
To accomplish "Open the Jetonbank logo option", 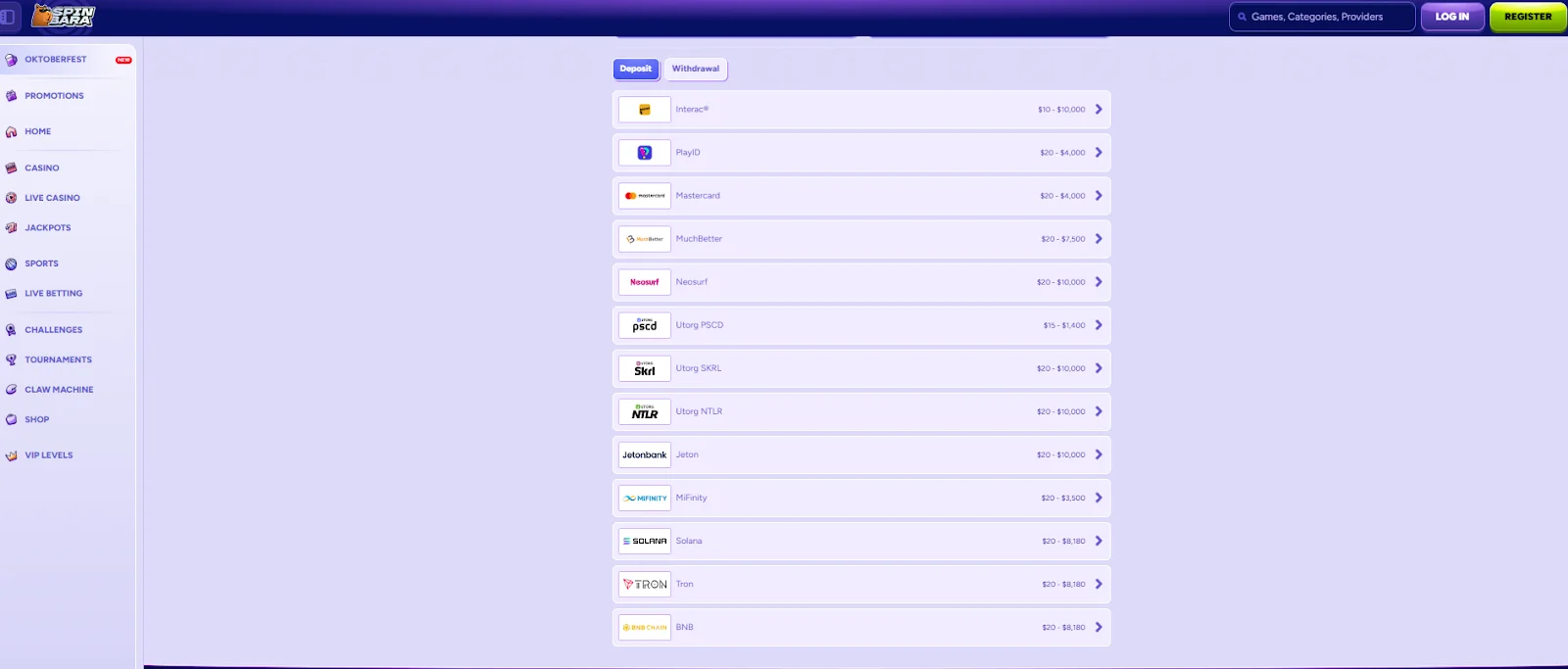I will click(x=645, y=454).
